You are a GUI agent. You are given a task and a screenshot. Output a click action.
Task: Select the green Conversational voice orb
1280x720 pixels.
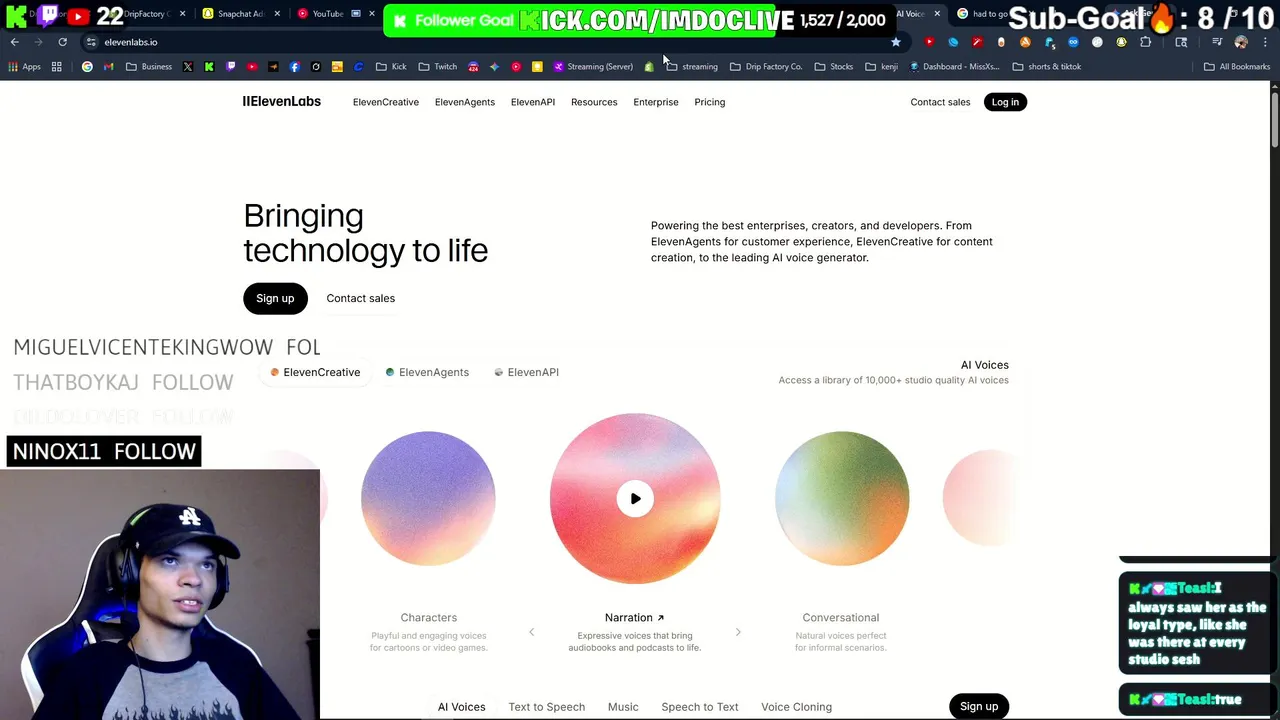842,498
